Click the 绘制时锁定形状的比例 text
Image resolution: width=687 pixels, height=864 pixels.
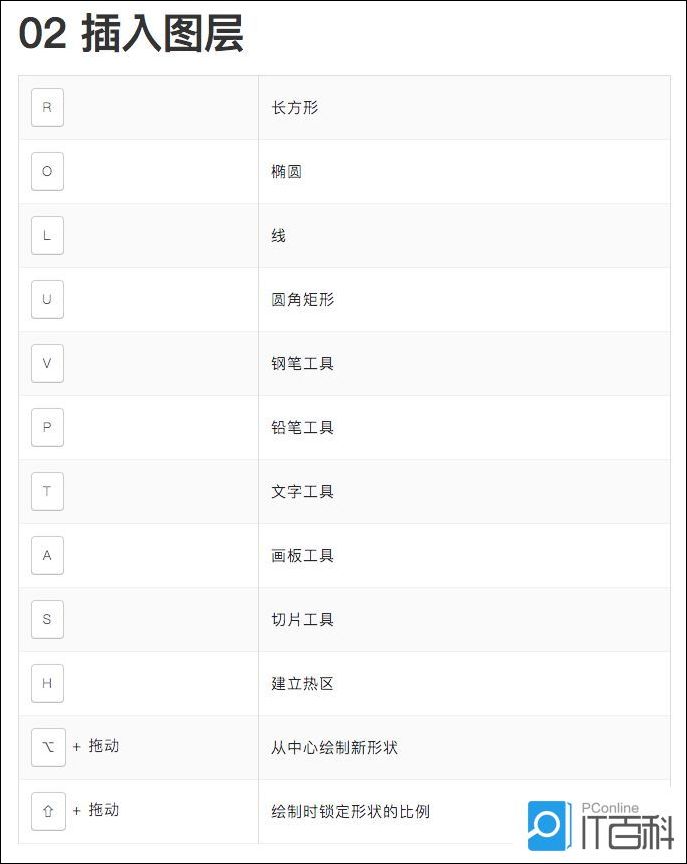(x=350, y=811)
